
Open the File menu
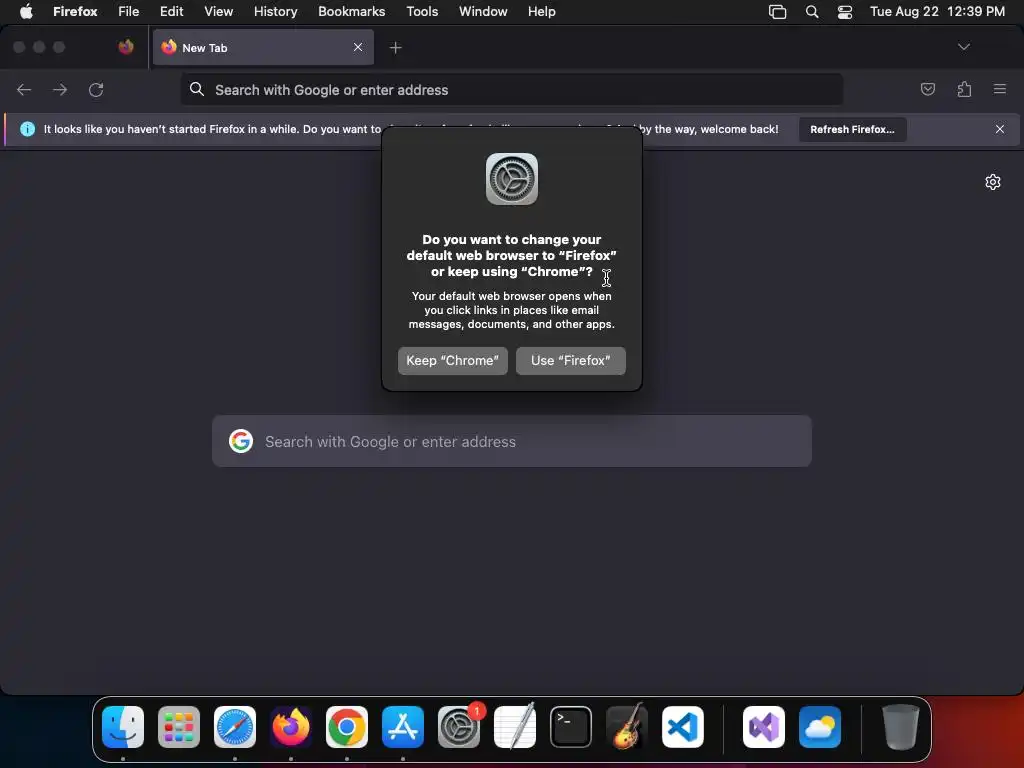click(x=129, y=11)
